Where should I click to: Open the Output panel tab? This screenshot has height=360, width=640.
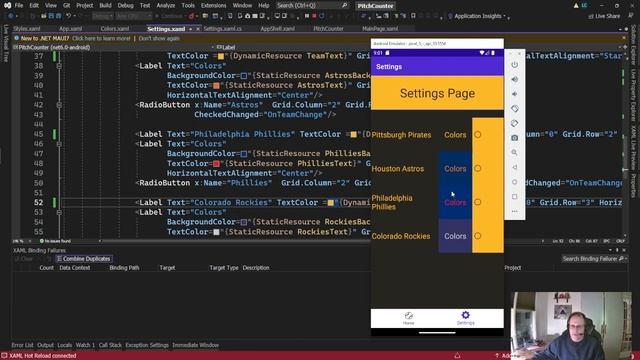[x=45, y=345]
